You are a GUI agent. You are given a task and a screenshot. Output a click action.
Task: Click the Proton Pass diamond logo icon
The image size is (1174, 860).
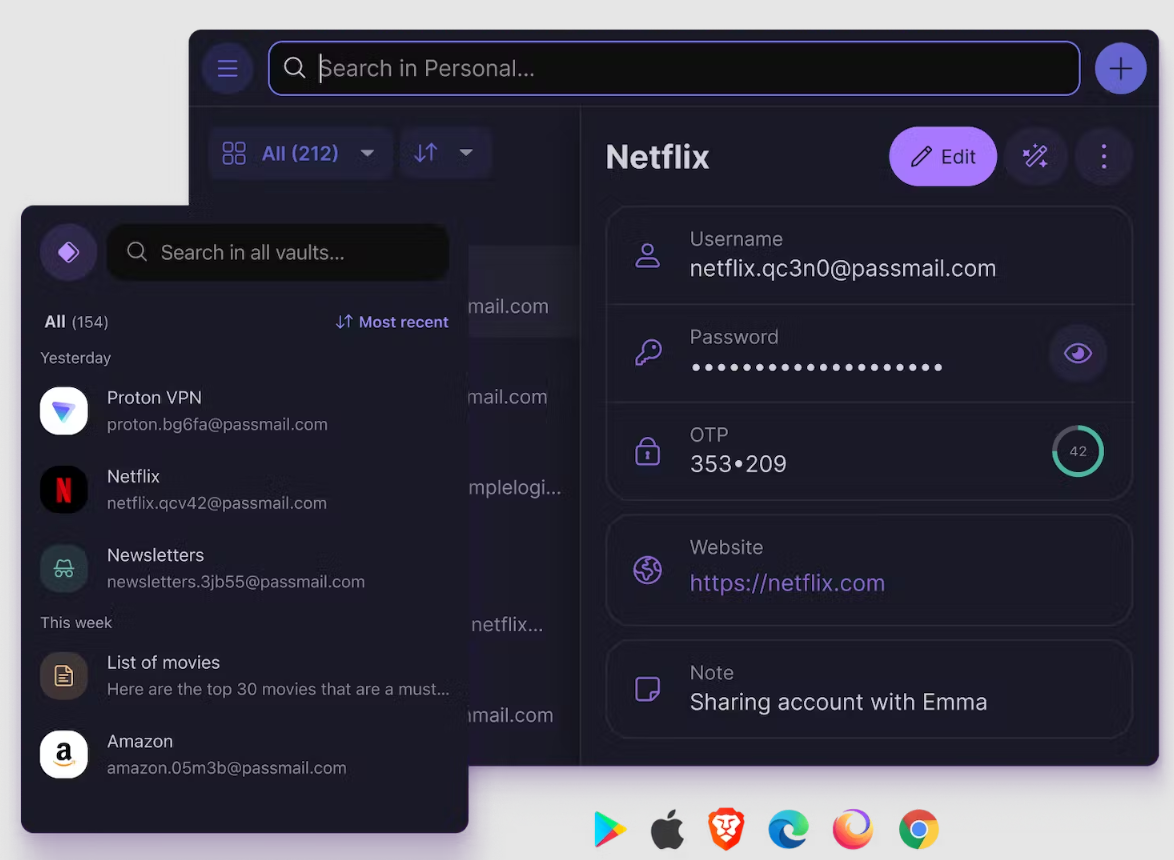68,252
